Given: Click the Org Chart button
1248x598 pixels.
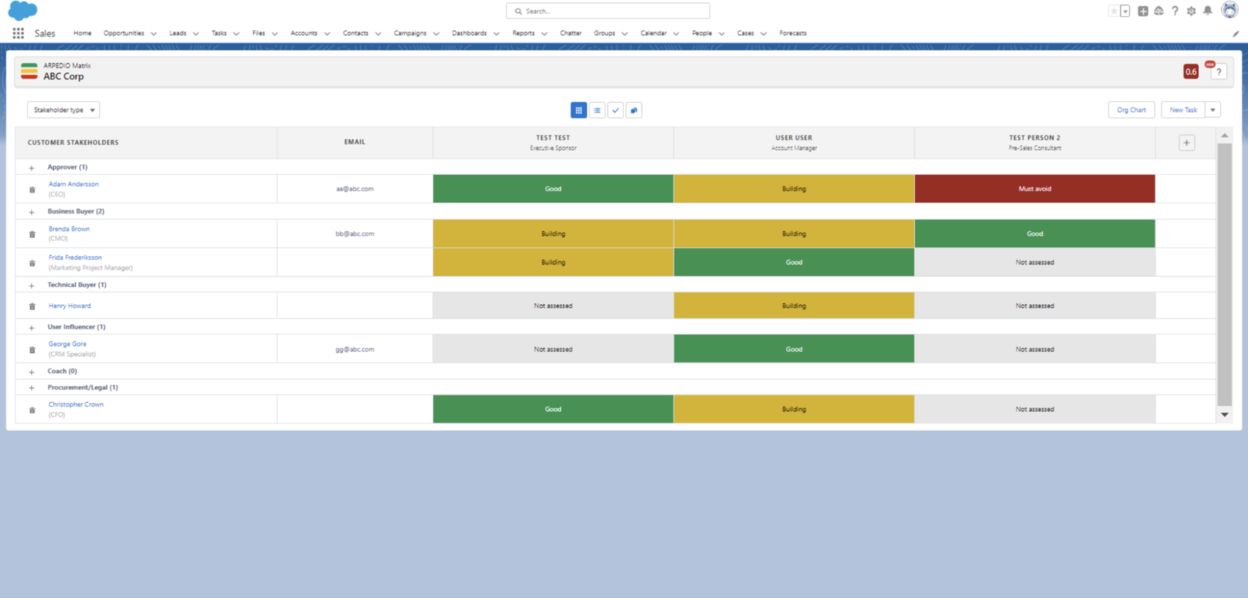Looking at the screenshot, I should click(x=1131, y=110).
